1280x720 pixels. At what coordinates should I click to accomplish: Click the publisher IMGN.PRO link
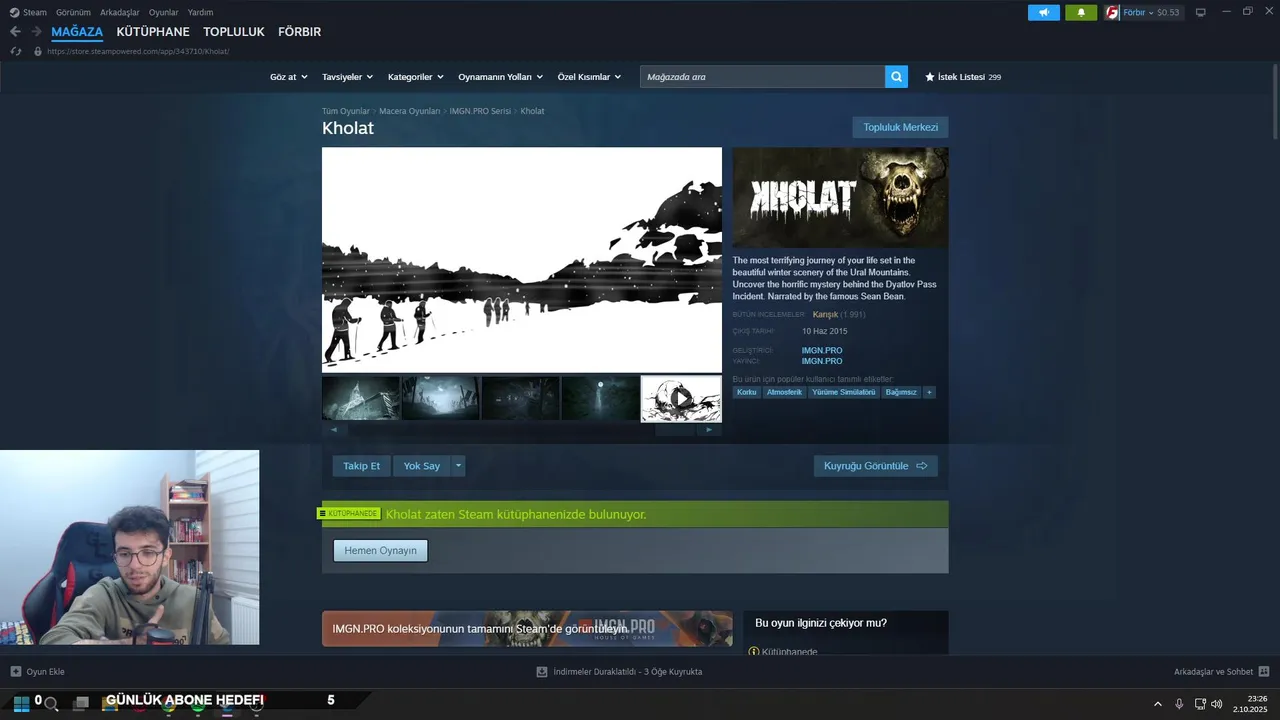click(x=822, y=361)
